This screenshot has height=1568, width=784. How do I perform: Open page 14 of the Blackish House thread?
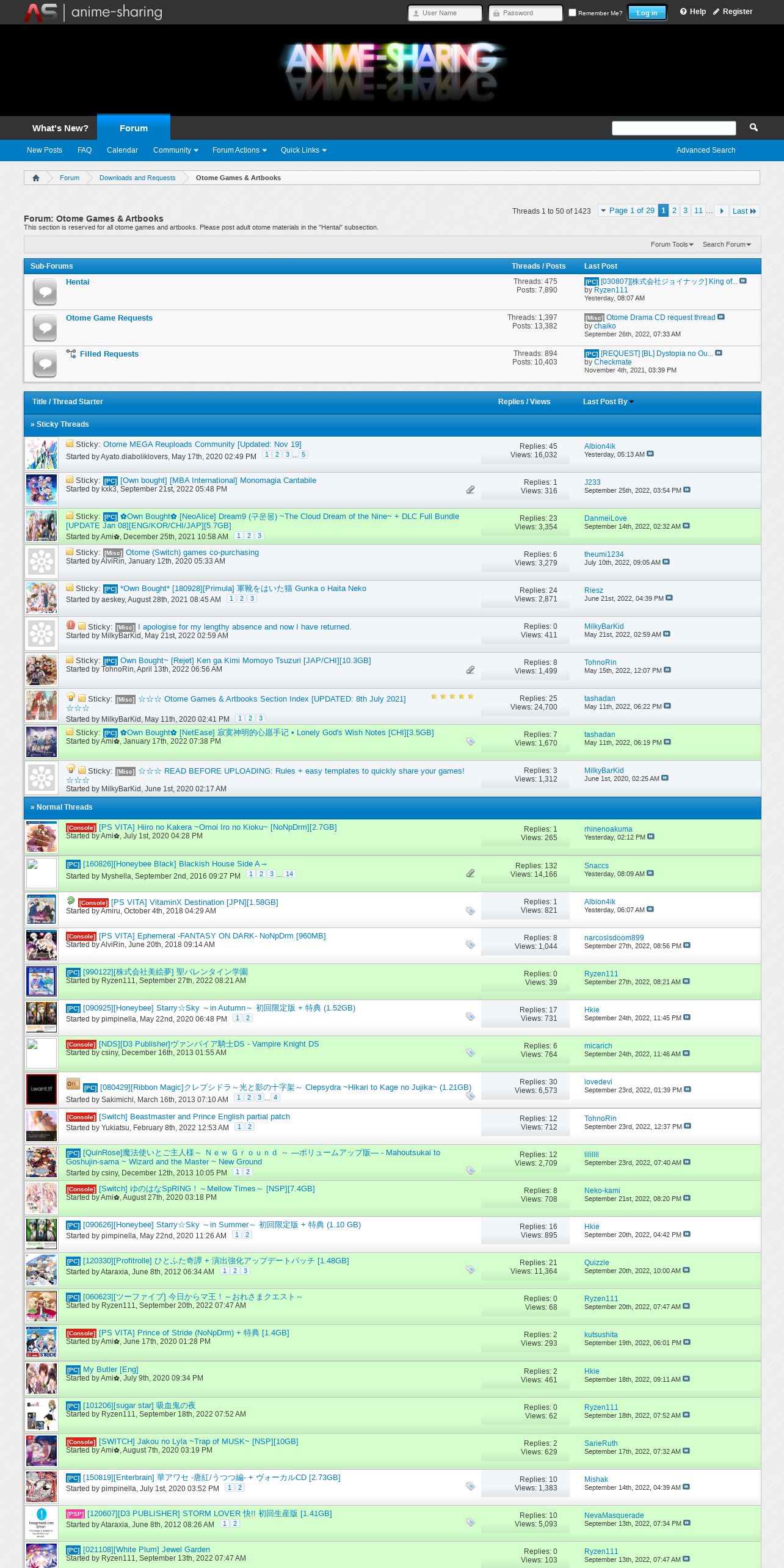pyautogui.click(x=289, y=874)
